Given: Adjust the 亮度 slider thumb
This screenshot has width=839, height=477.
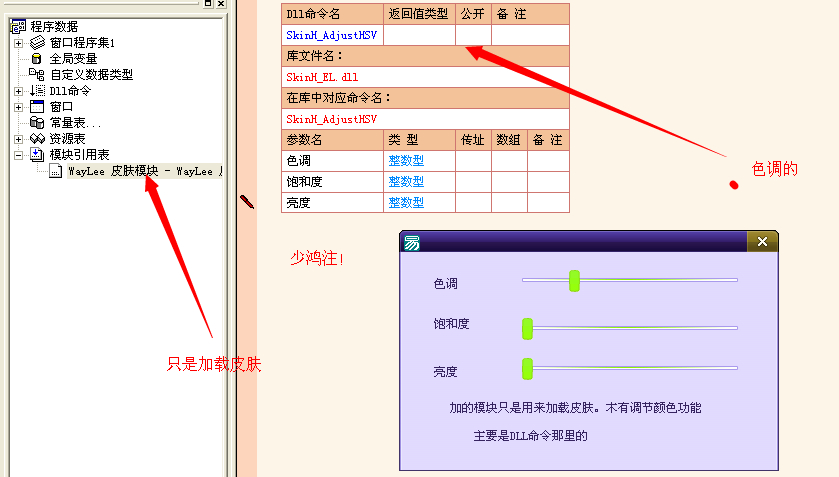Looking at the screenshot, I should click(528, 369).
